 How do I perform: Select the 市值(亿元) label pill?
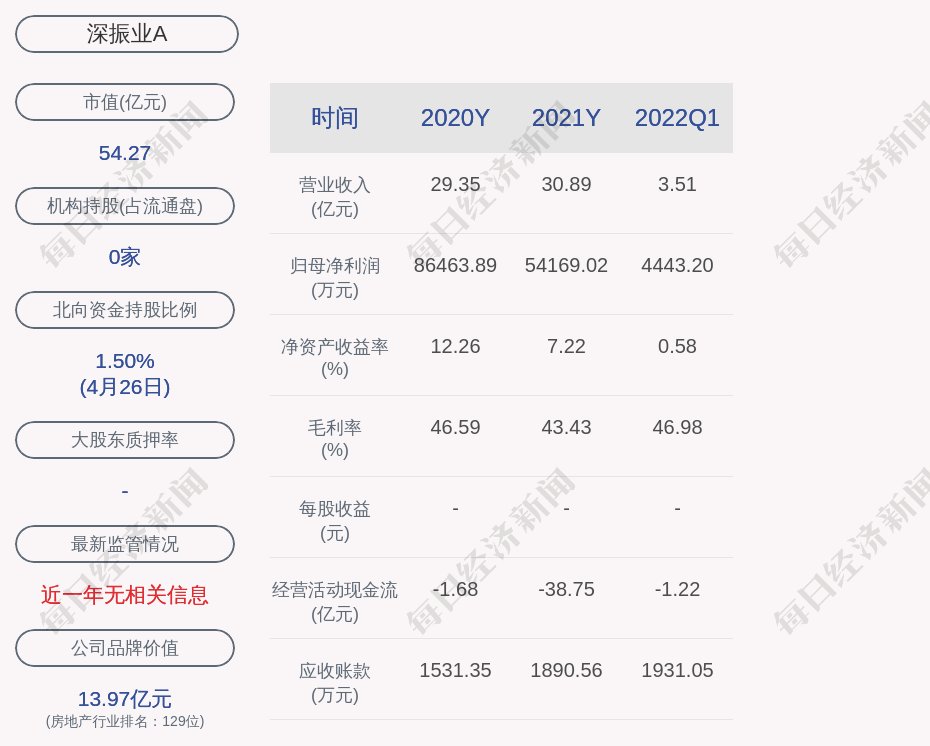click(125, 102)
